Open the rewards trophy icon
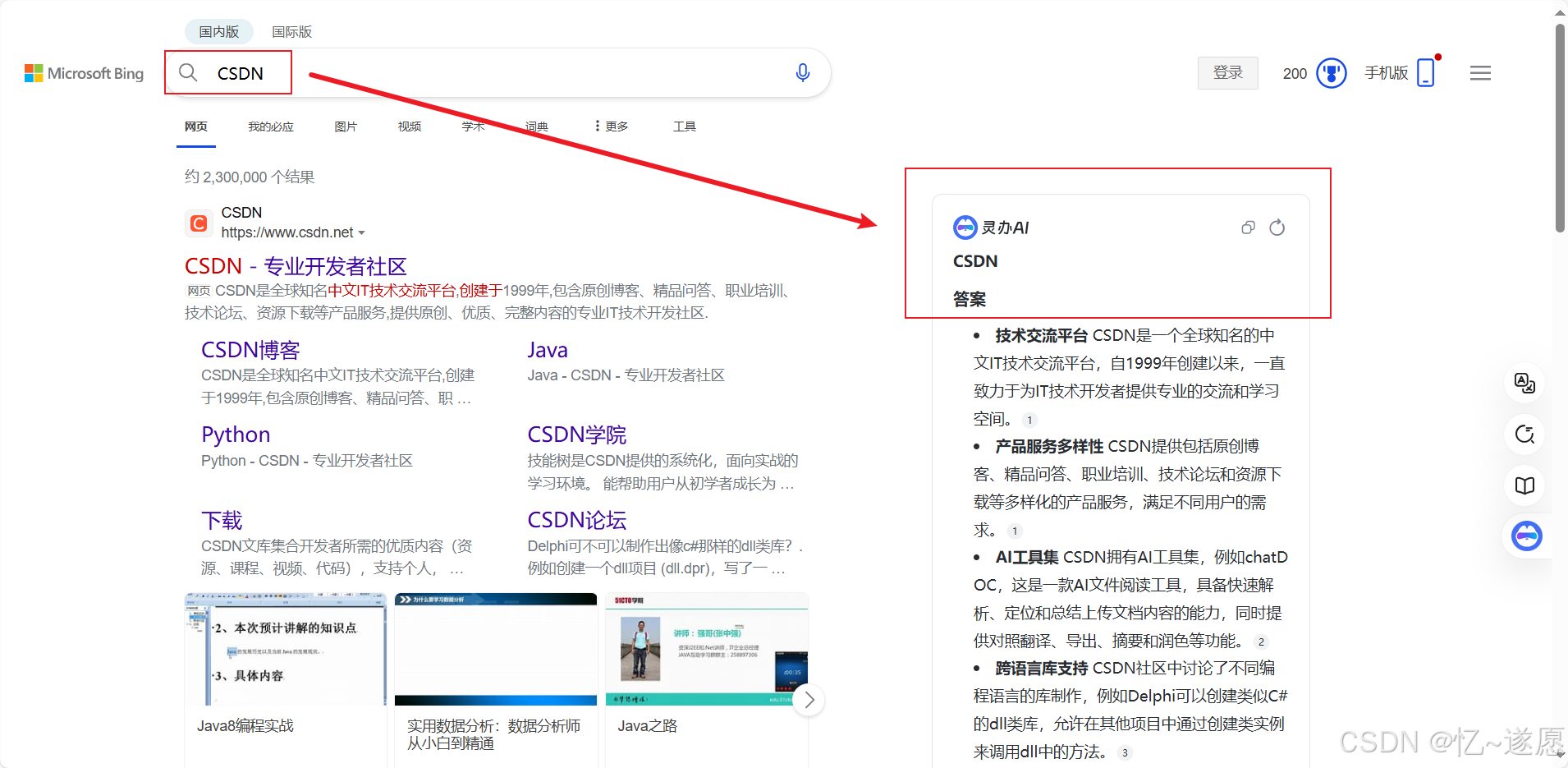Screen dimensions: 1568x768 click(x=1332, y=73)
